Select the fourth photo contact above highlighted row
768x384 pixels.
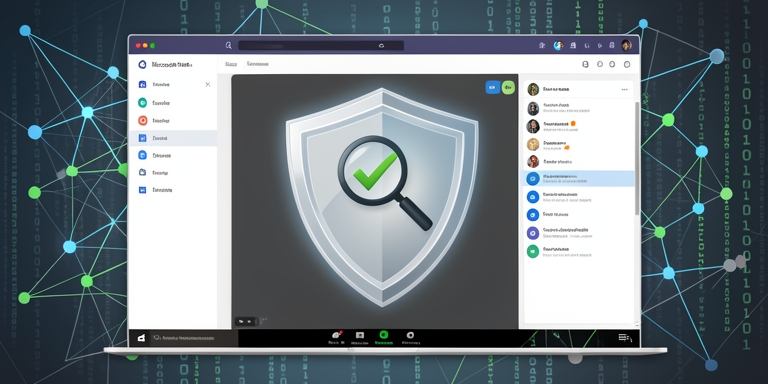point(579,161)
